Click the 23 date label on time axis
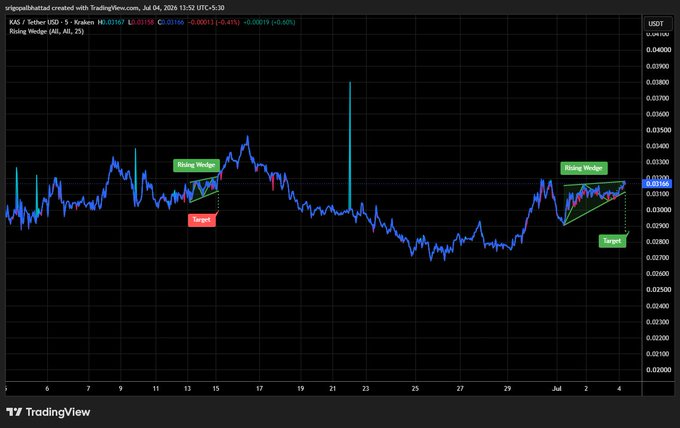The width and height of the screenshot is (680, 428). point(366,389)
